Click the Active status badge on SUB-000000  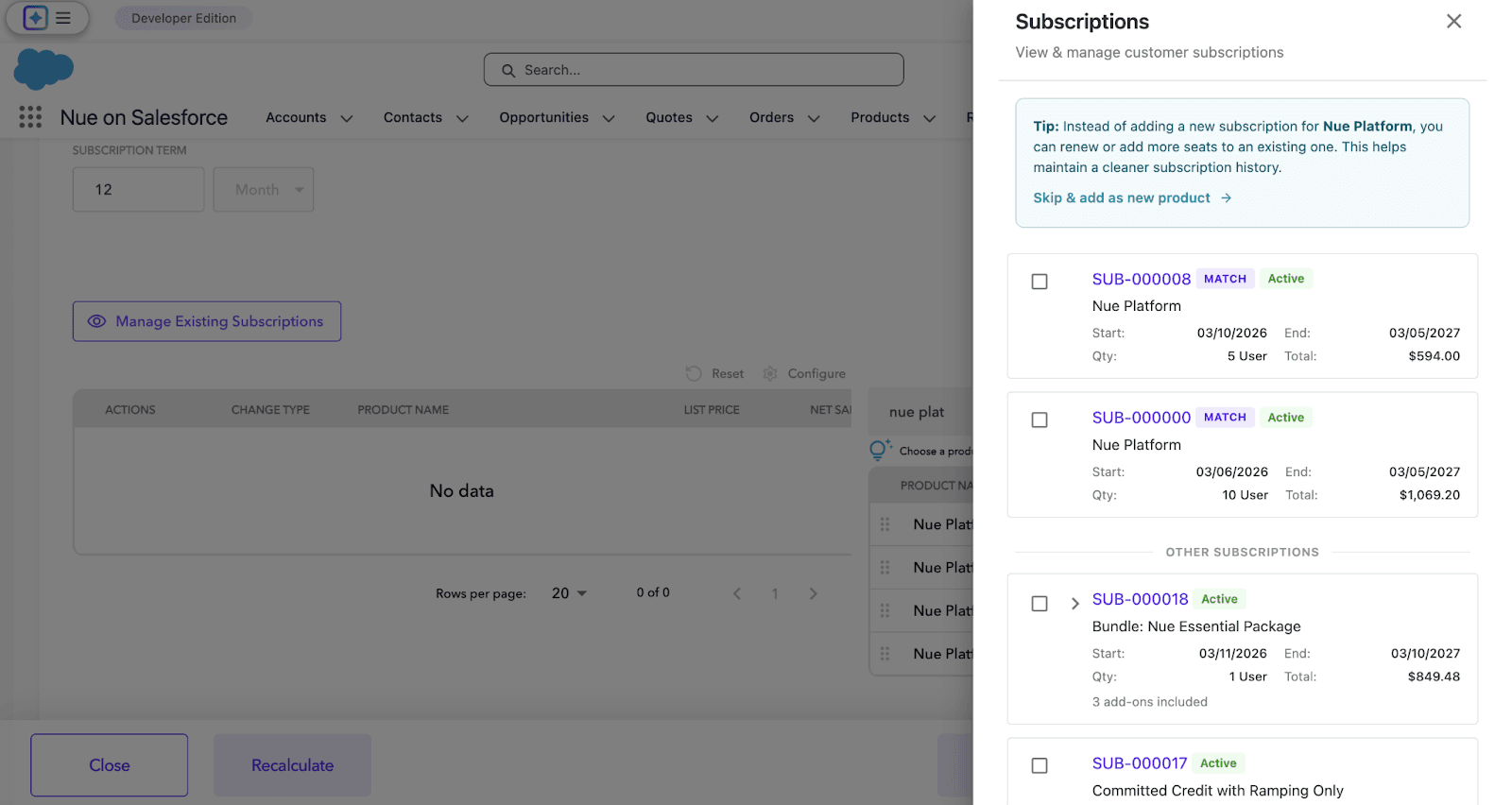[x=1285, y=418]
